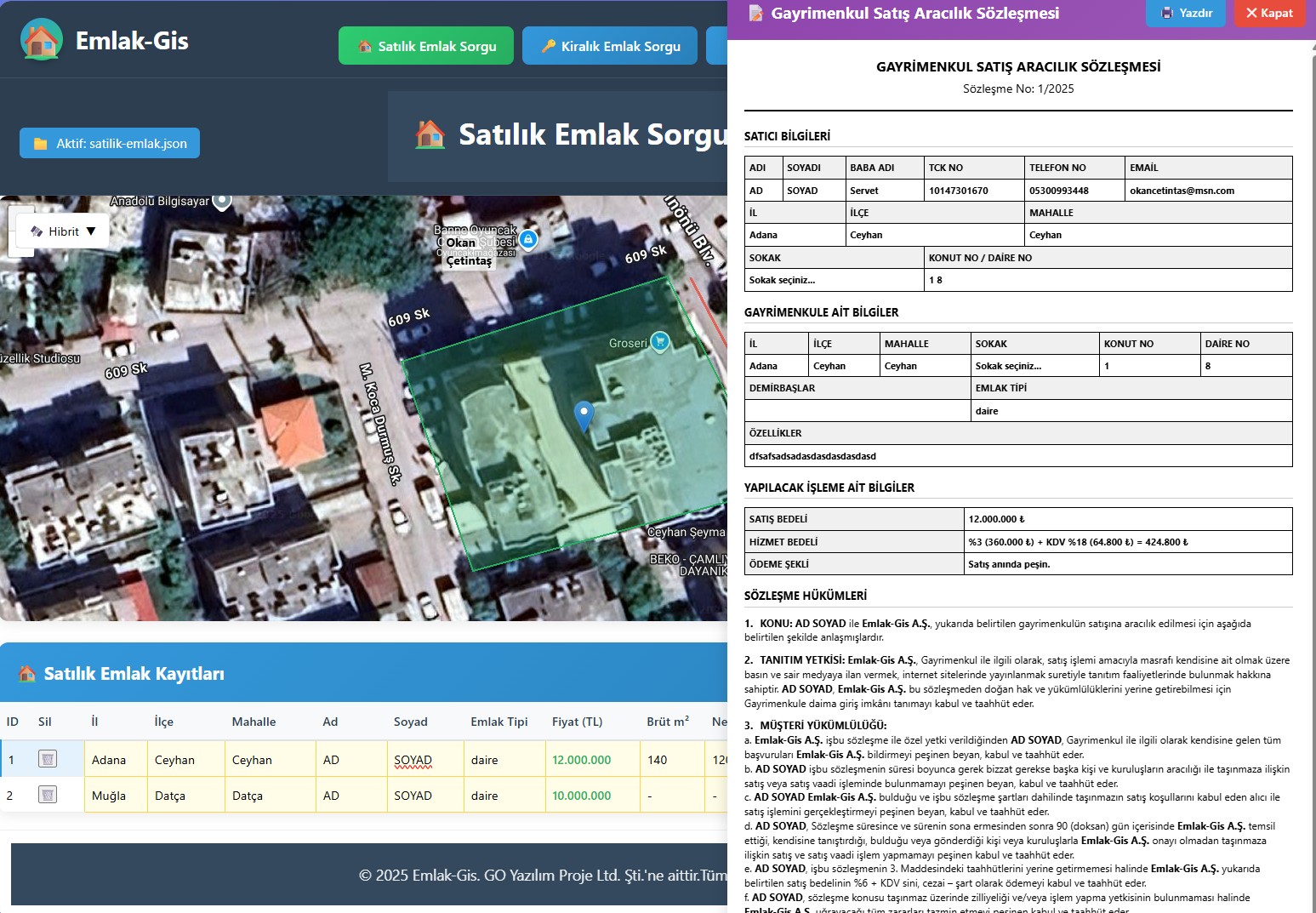1316x913 pixels.
Task: Click Aktif: satilik-emlak.json file button
Action: pos(110,144)
